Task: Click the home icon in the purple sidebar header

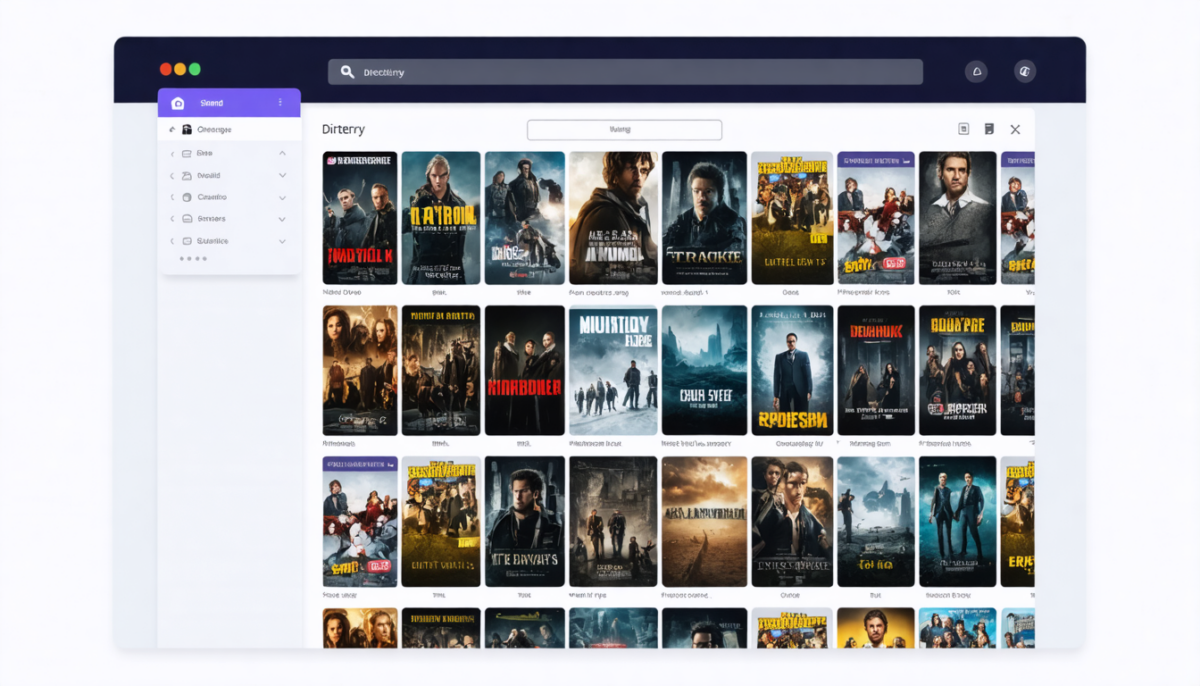Action: [178, 103]
